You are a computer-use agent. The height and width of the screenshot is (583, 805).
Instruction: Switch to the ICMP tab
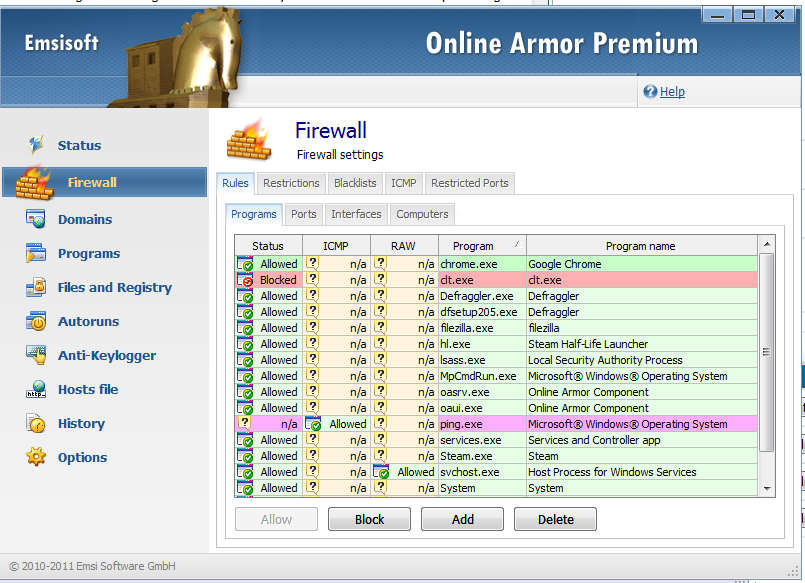point(404,183)
